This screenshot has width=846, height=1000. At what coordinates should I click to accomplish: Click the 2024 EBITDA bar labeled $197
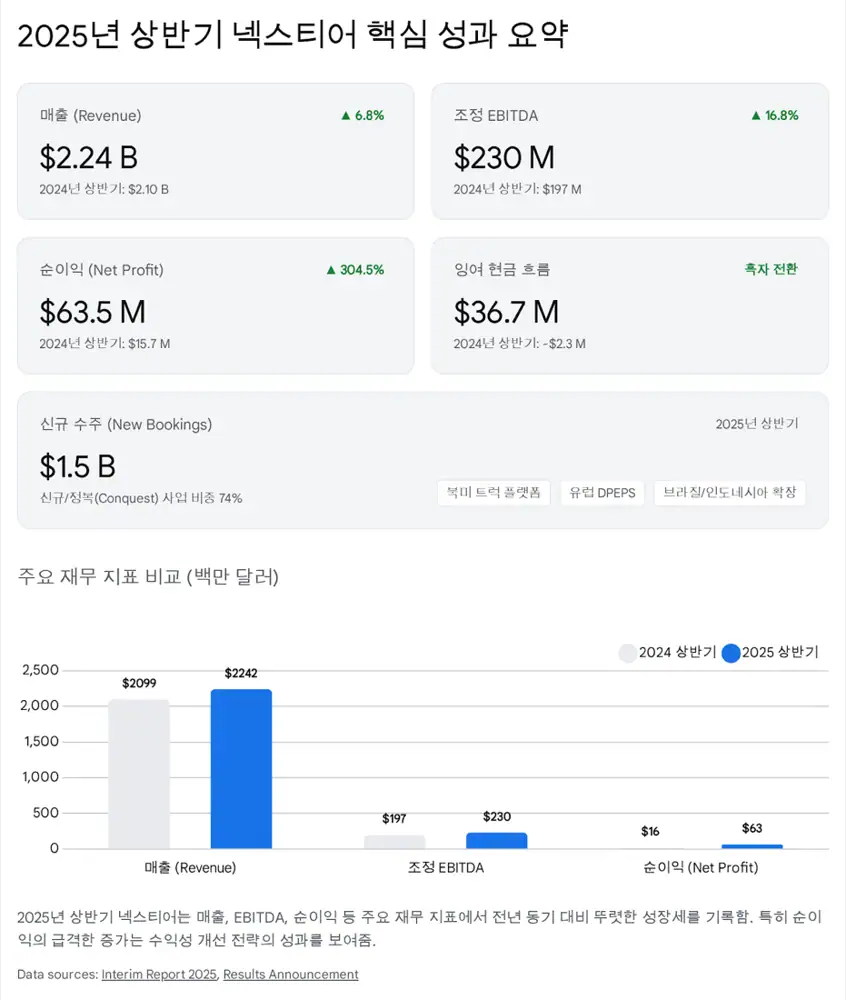(395, 842)
